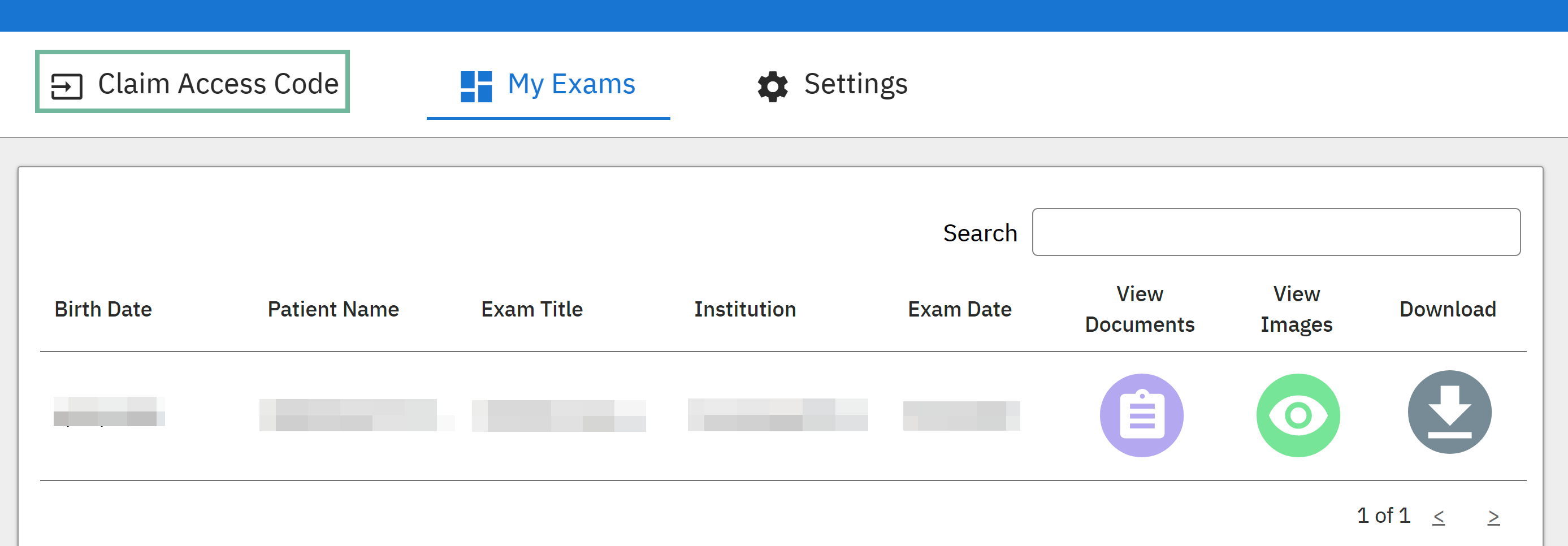Click the View Documents column header
The height and width of the screenshot is (546, 1568).
click(1140, 309)
